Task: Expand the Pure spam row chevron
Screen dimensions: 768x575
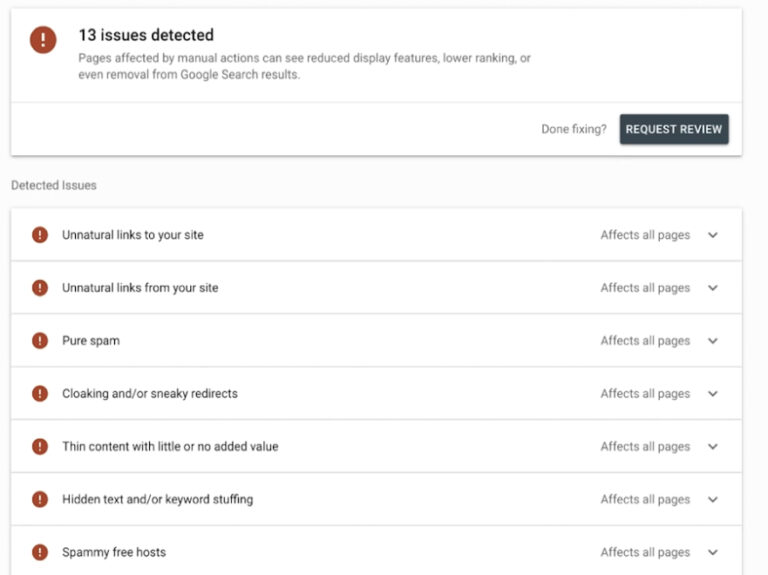Action: (713, 341)
